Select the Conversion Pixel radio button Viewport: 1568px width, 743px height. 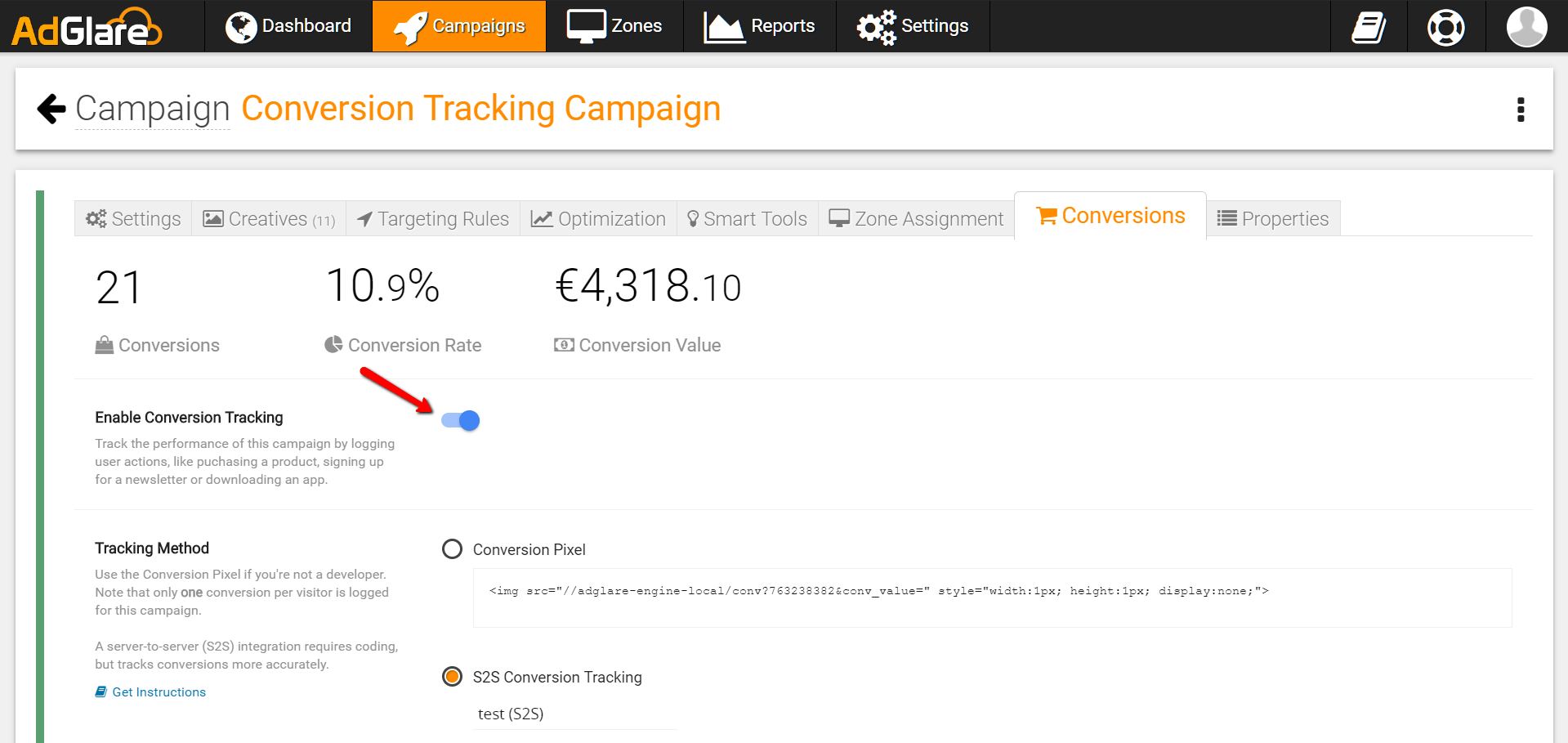pos(452,549)
